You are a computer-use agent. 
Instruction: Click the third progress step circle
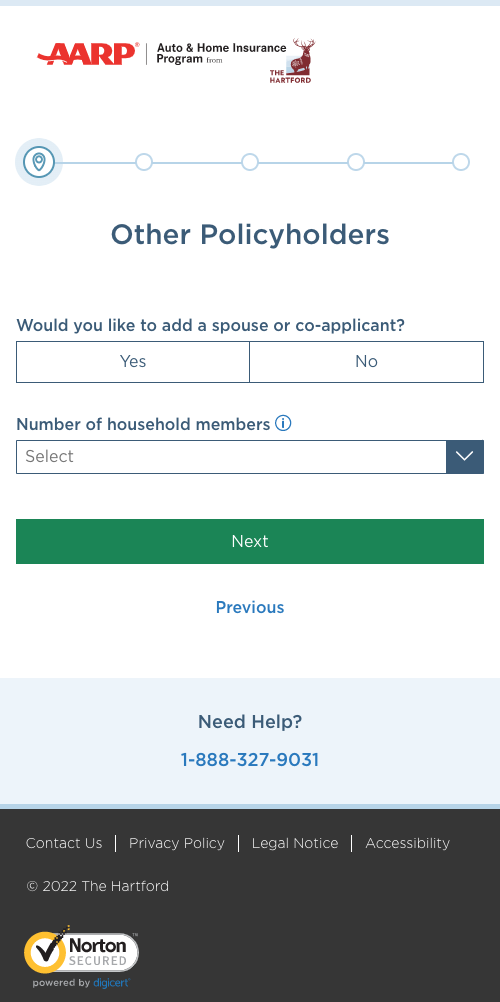[x=250, y=162]
